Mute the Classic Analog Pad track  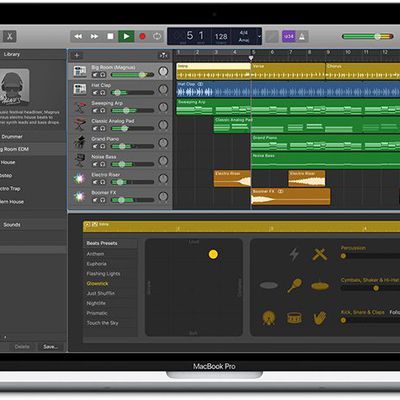pyautogui.click(x=95, y=128)
